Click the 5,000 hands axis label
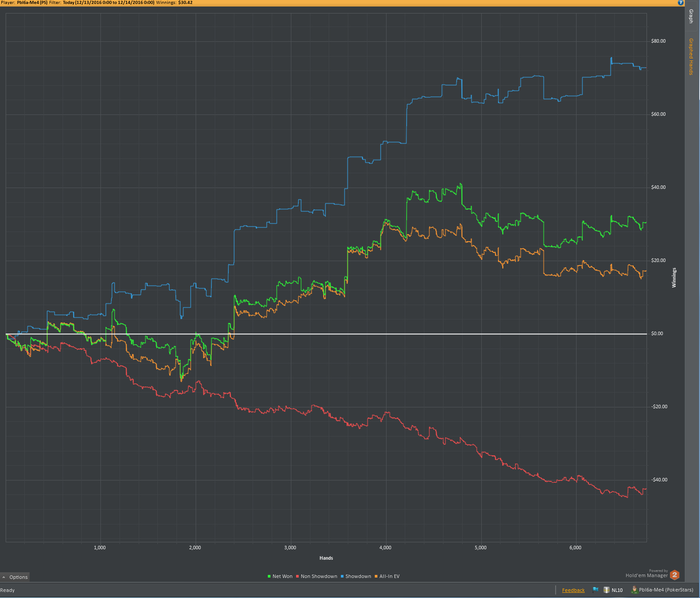This screenshot has height=598, width=700. pos(480,548)
